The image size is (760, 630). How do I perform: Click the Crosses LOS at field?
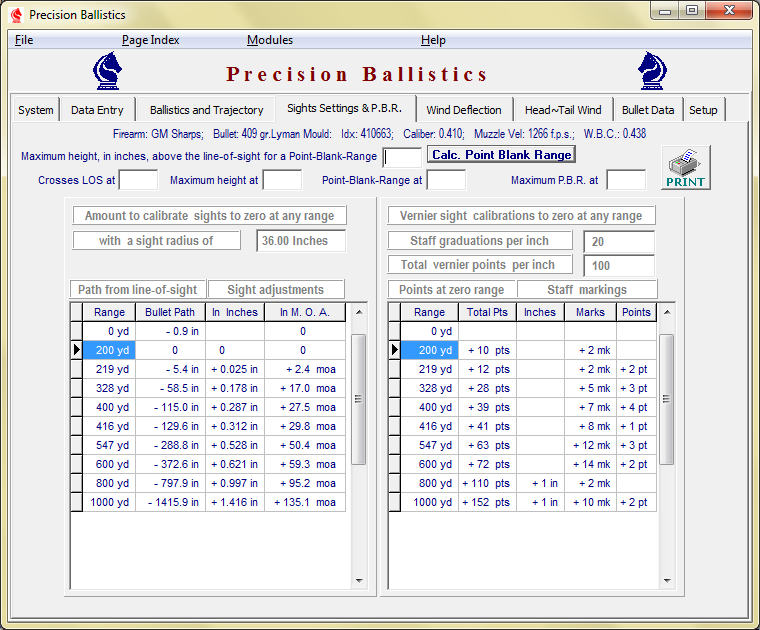(139, 180)
